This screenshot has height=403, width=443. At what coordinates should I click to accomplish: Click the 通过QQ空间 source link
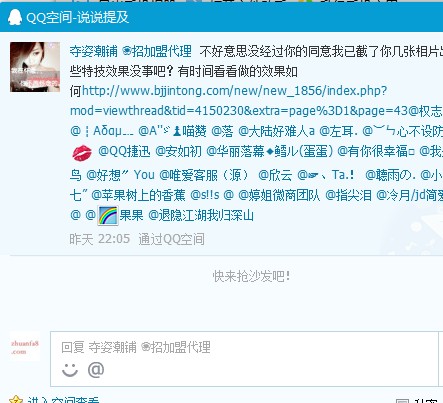171,239
